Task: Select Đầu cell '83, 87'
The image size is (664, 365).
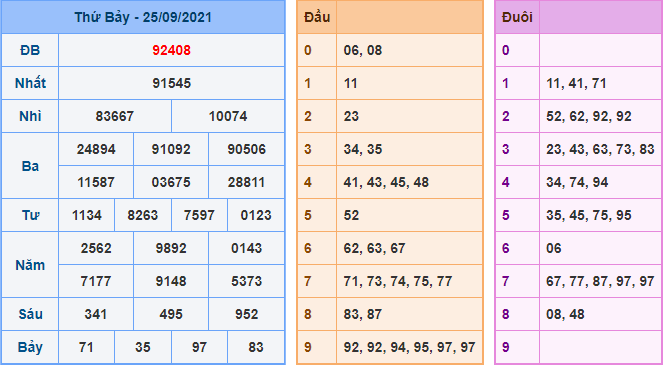Action: tap(409, 315)
